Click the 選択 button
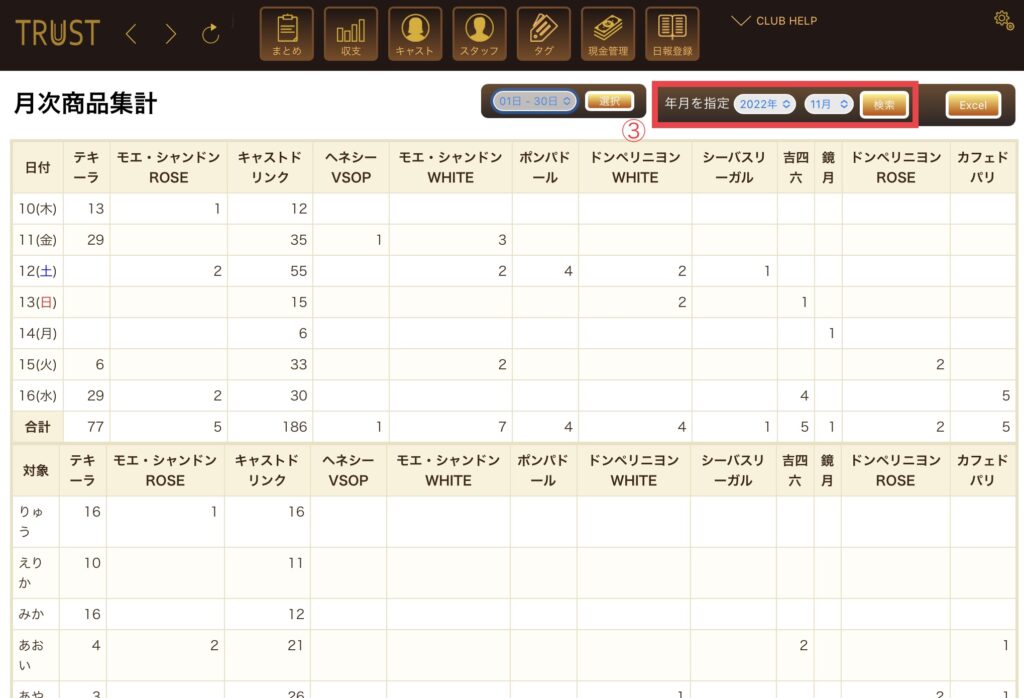Viewport: 1024px width, 698px height. 609,101
